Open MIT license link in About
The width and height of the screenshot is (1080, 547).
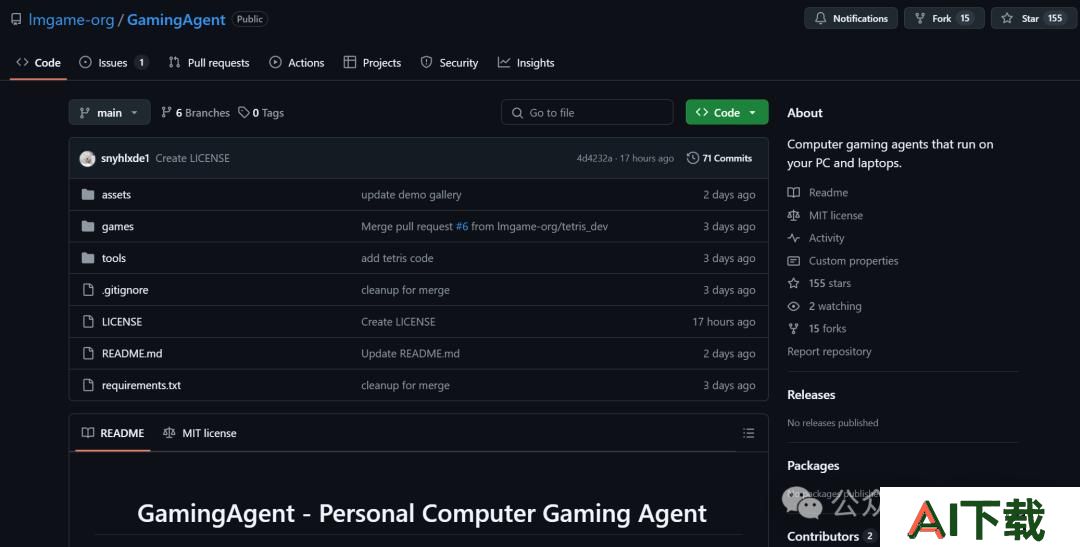[x=825, y=216]
